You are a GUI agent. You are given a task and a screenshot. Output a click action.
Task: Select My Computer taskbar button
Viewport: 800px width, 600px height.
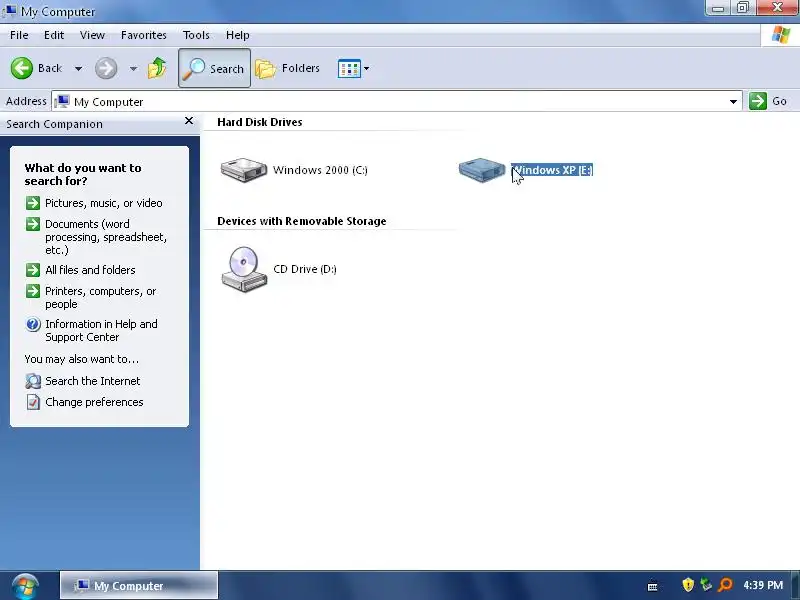point(139,586)
